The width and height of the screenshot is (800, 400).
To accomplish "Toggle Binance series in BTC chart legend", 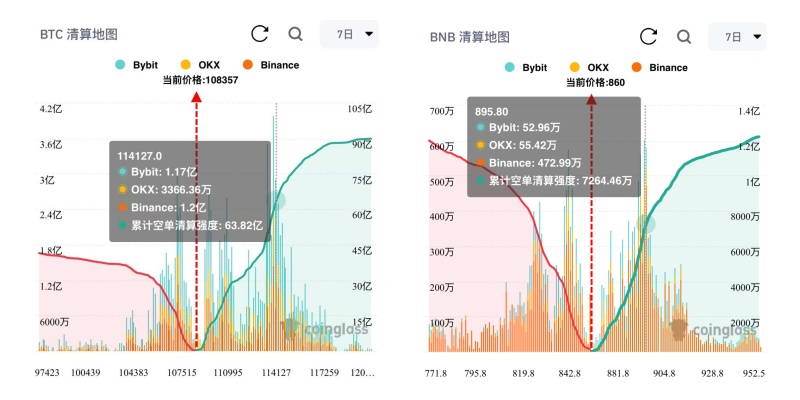I will (271, 65).
